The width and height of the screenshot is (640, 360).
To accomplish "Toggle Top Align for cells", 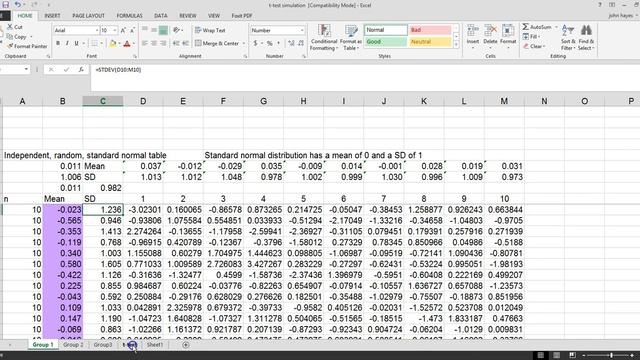I will pos(145,30).
